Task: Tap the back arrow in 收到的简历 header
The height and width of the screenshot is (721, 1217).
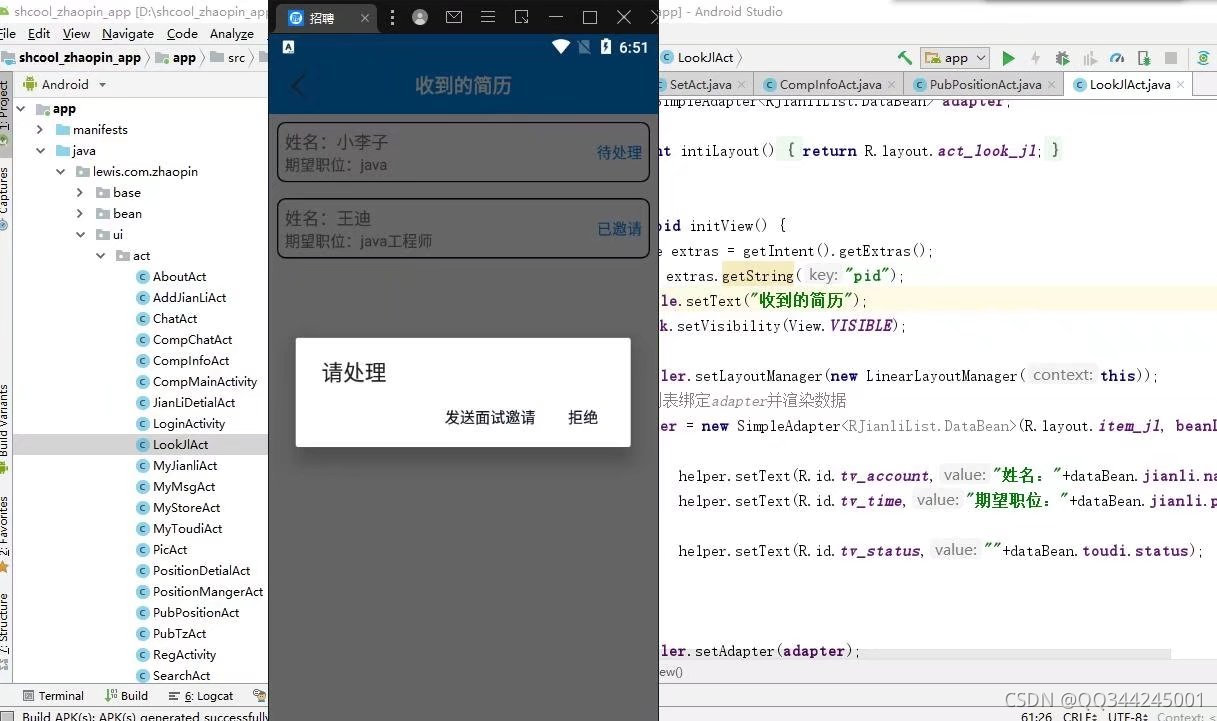Action: tap(297, 85)
